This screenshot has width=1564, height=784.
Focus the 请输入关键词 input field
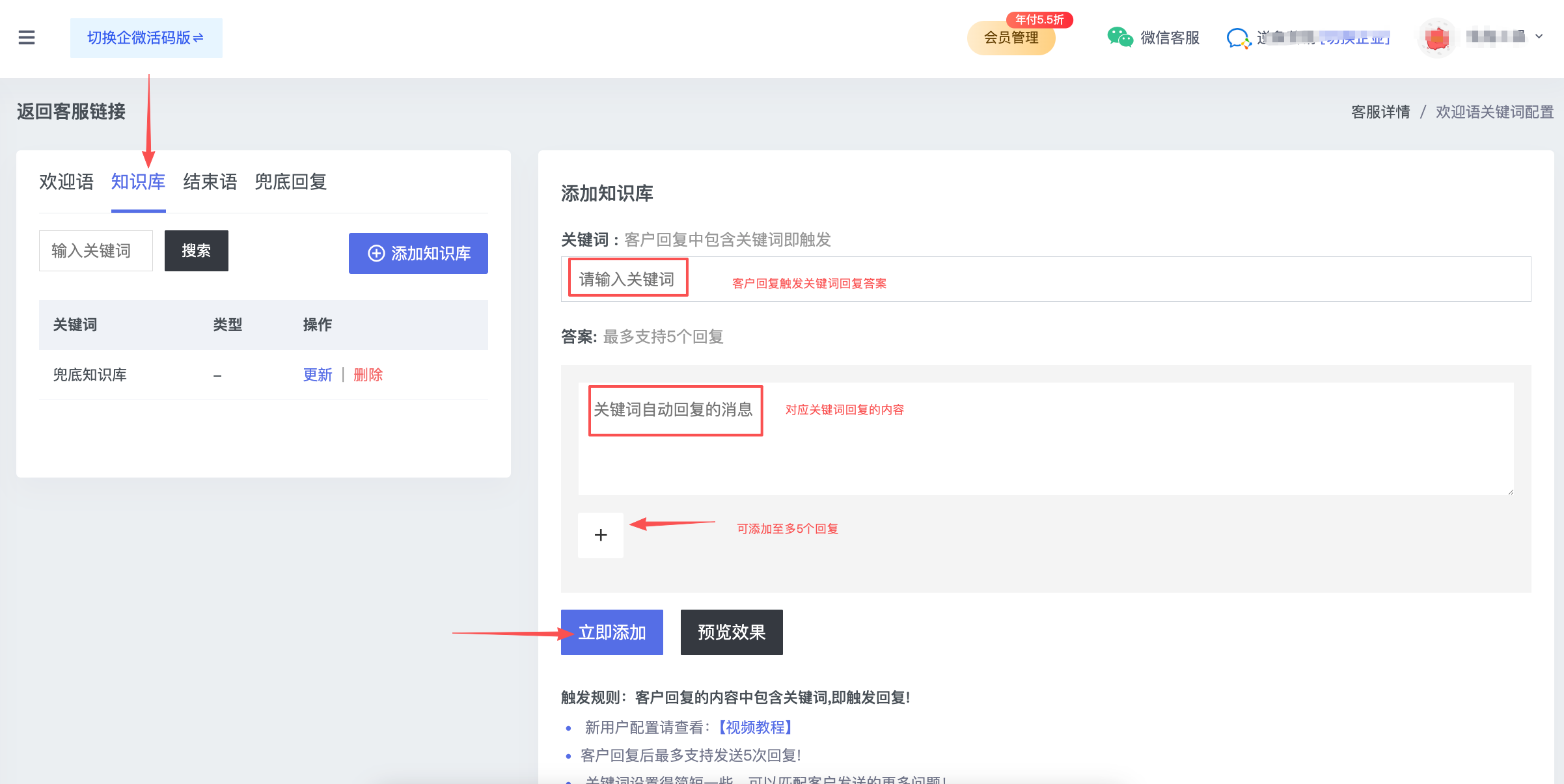1046,279
